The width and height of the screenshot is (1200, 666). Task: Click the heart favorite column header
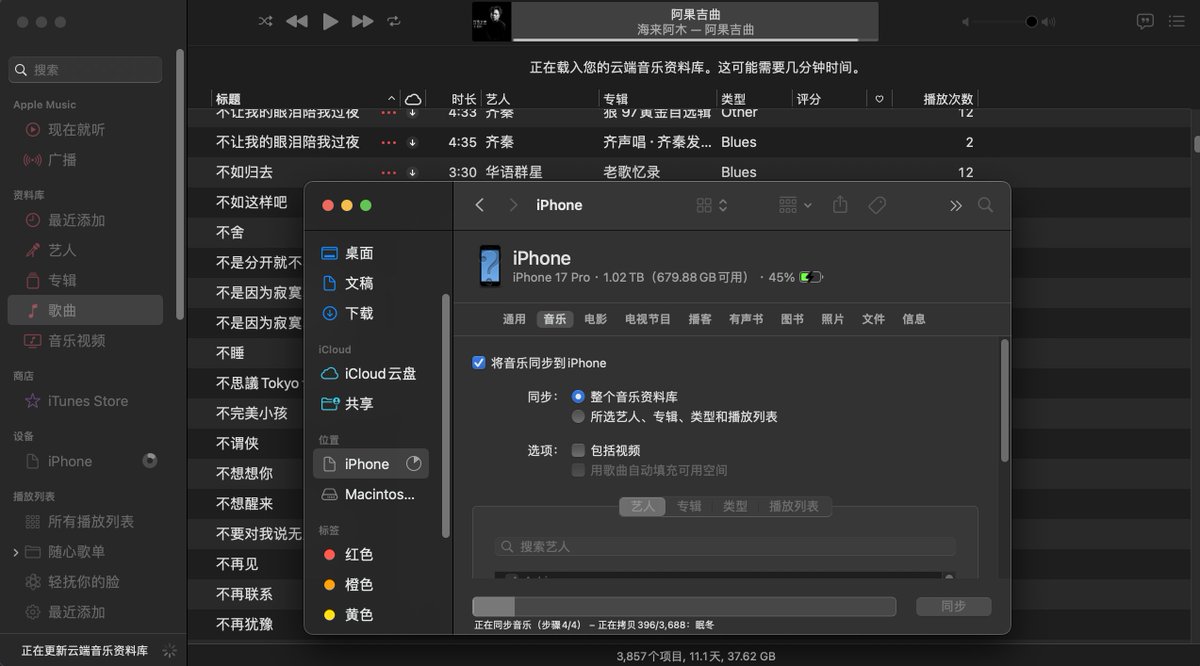click(x=879, y=99)
